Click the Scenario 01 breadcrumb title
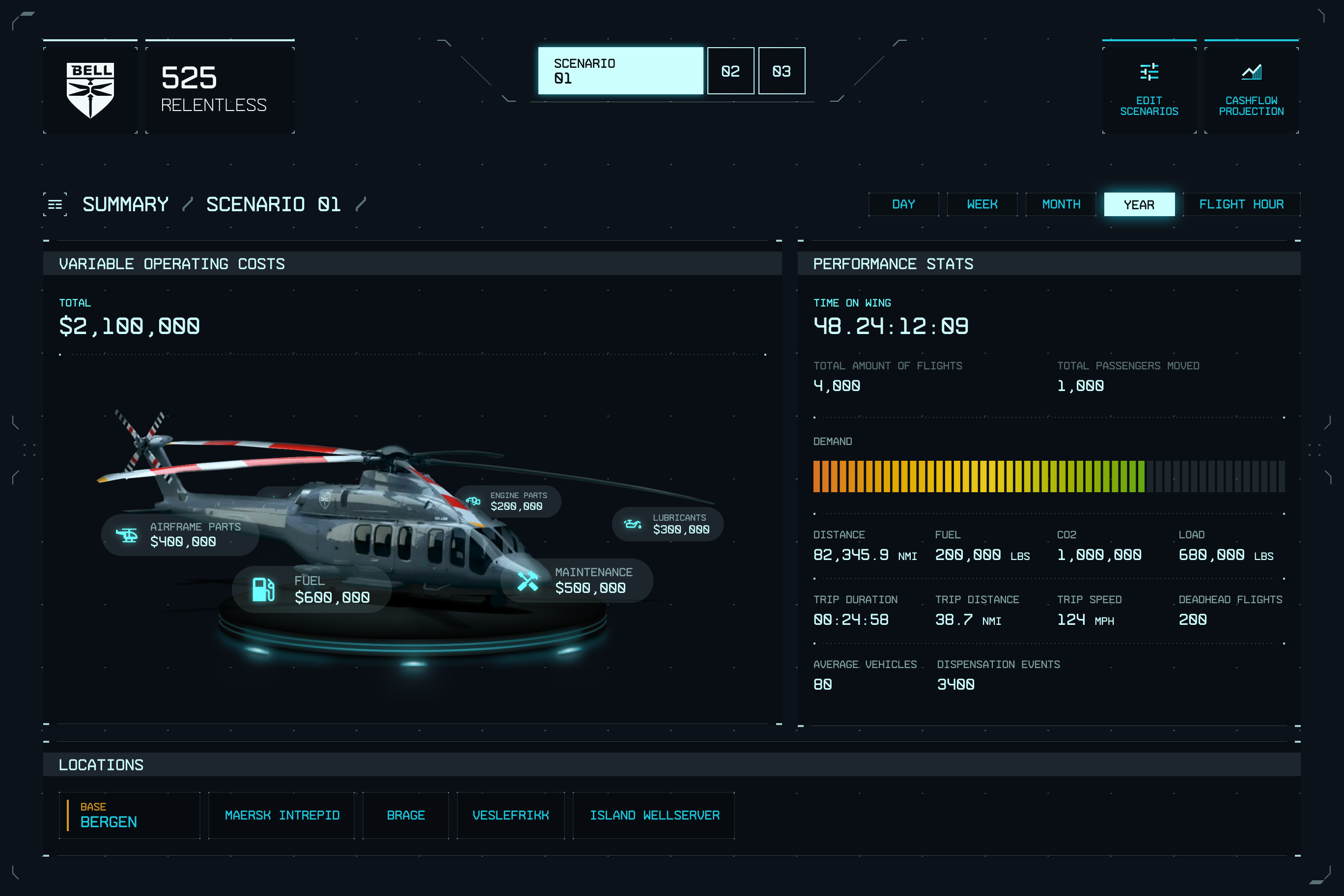Screen dimensions: 1344x896 pyautogui.click(x=273, y=204)
